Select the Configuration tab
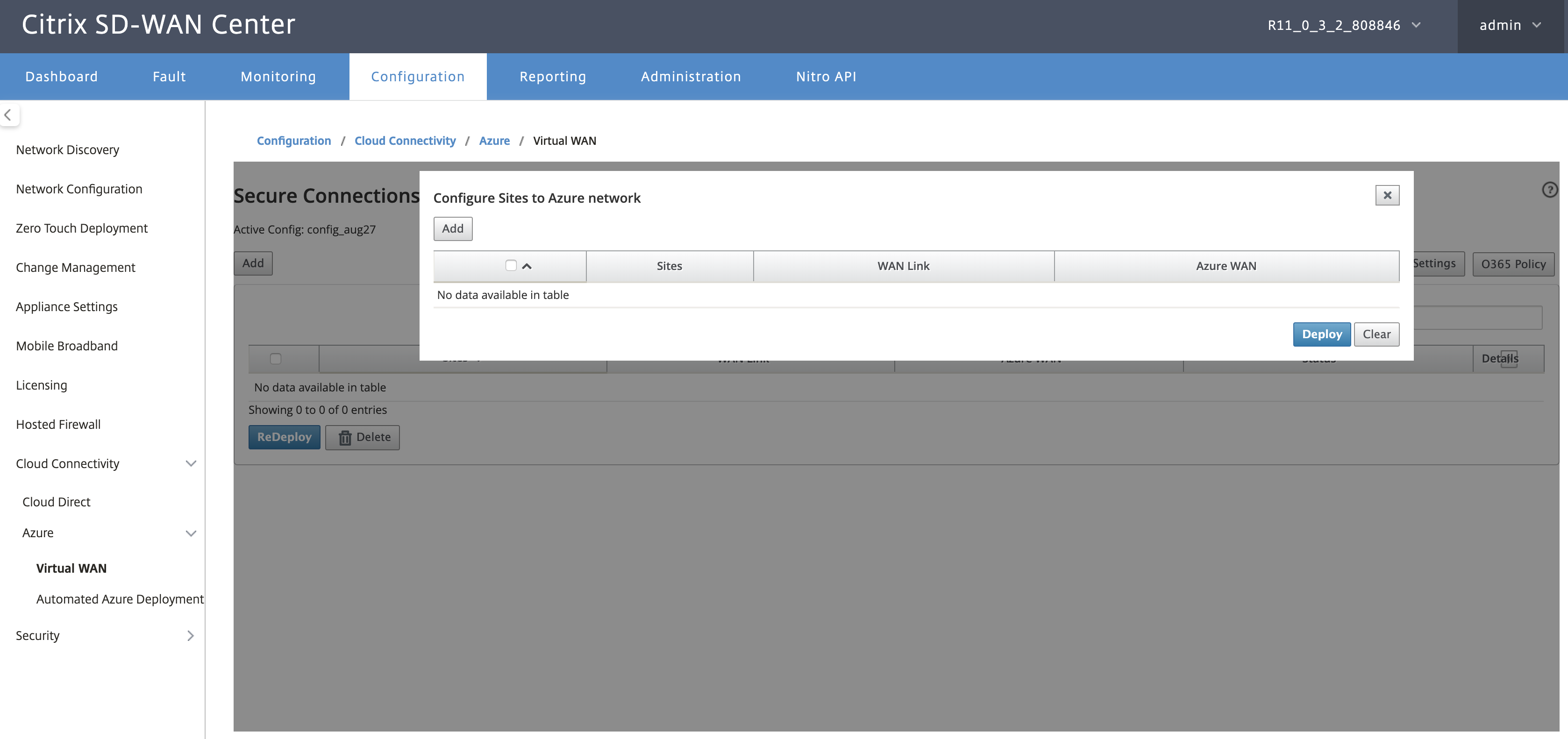The image size is (1568, 739). click(x=418, y=76)
